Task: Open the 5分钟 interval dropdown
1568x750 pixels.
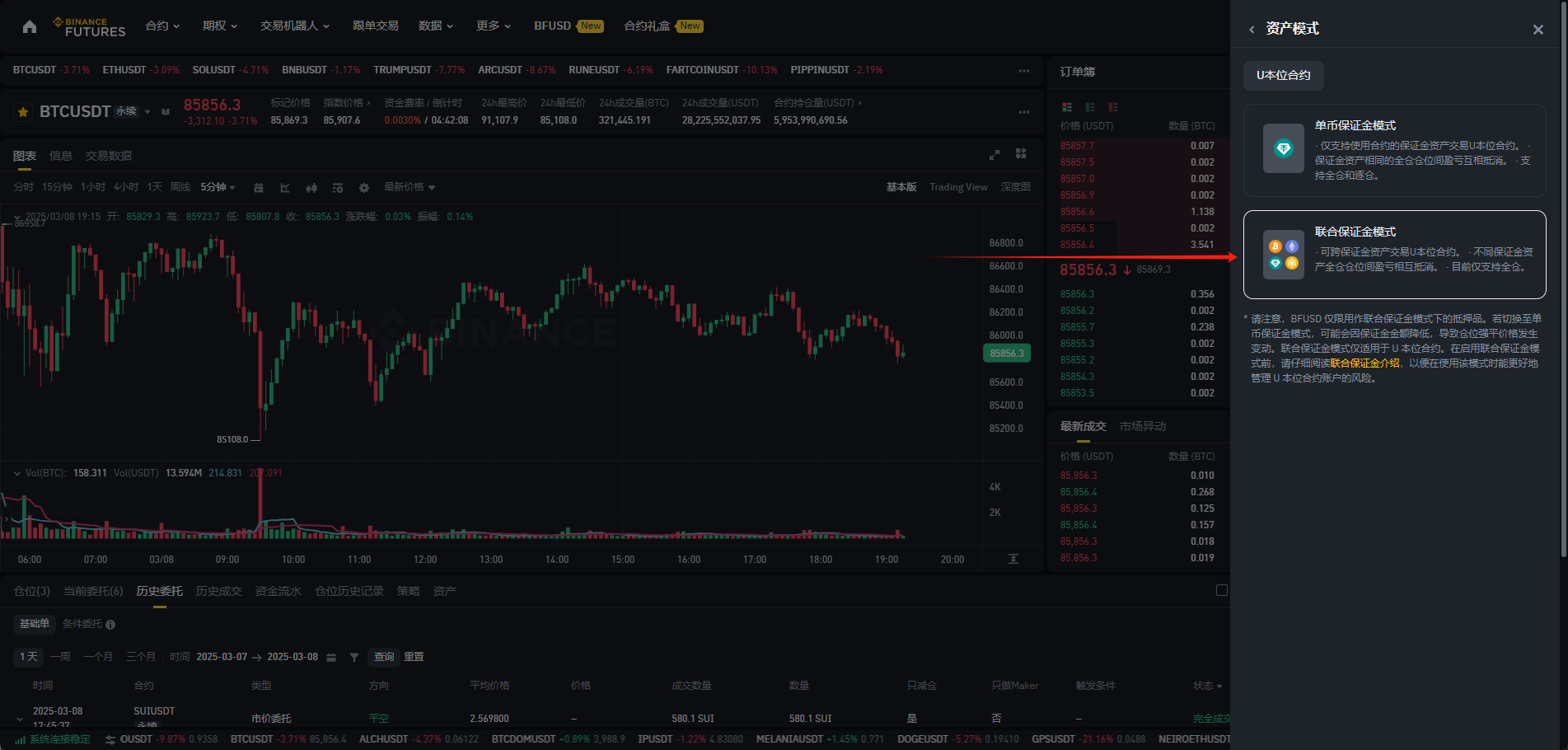Action: coord(218,187)
